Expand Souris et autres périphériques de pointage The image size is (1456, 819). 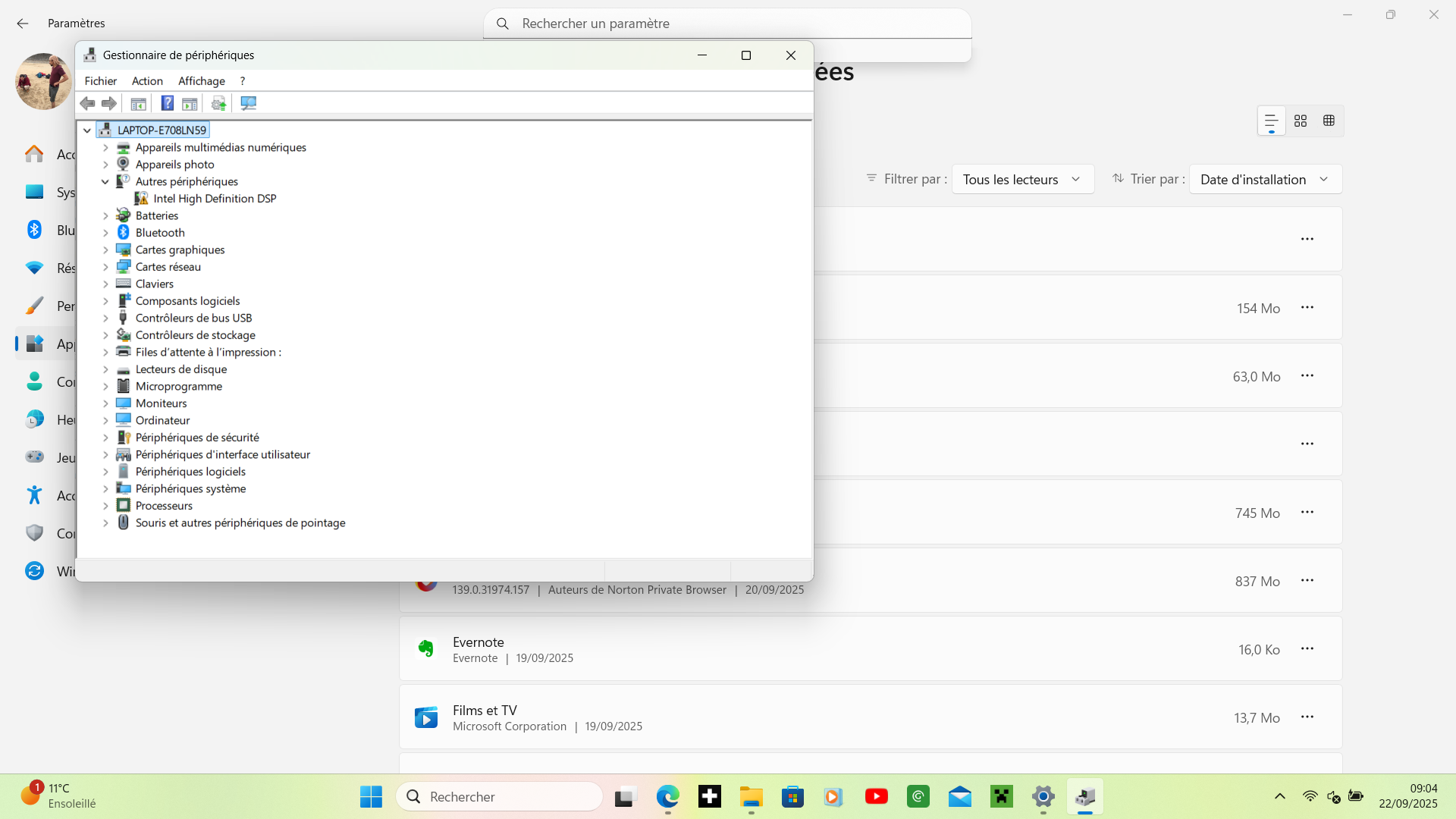pyautogui.click(x=105, y=523)
